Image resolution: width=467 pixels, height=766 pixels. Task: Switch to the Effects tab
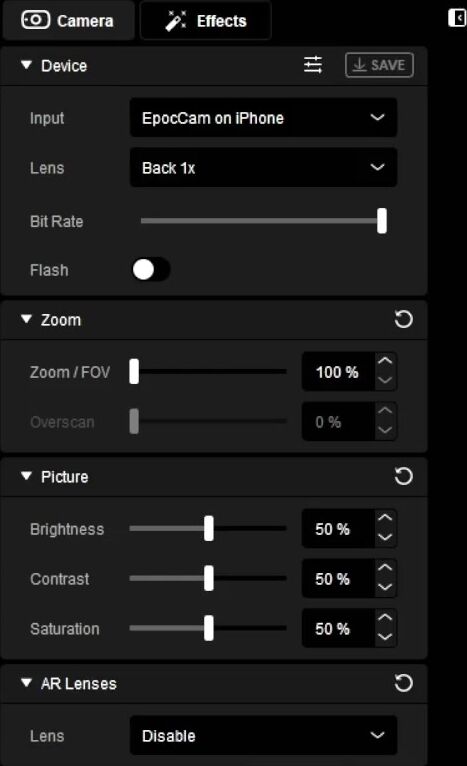click(x=206, y=21)
